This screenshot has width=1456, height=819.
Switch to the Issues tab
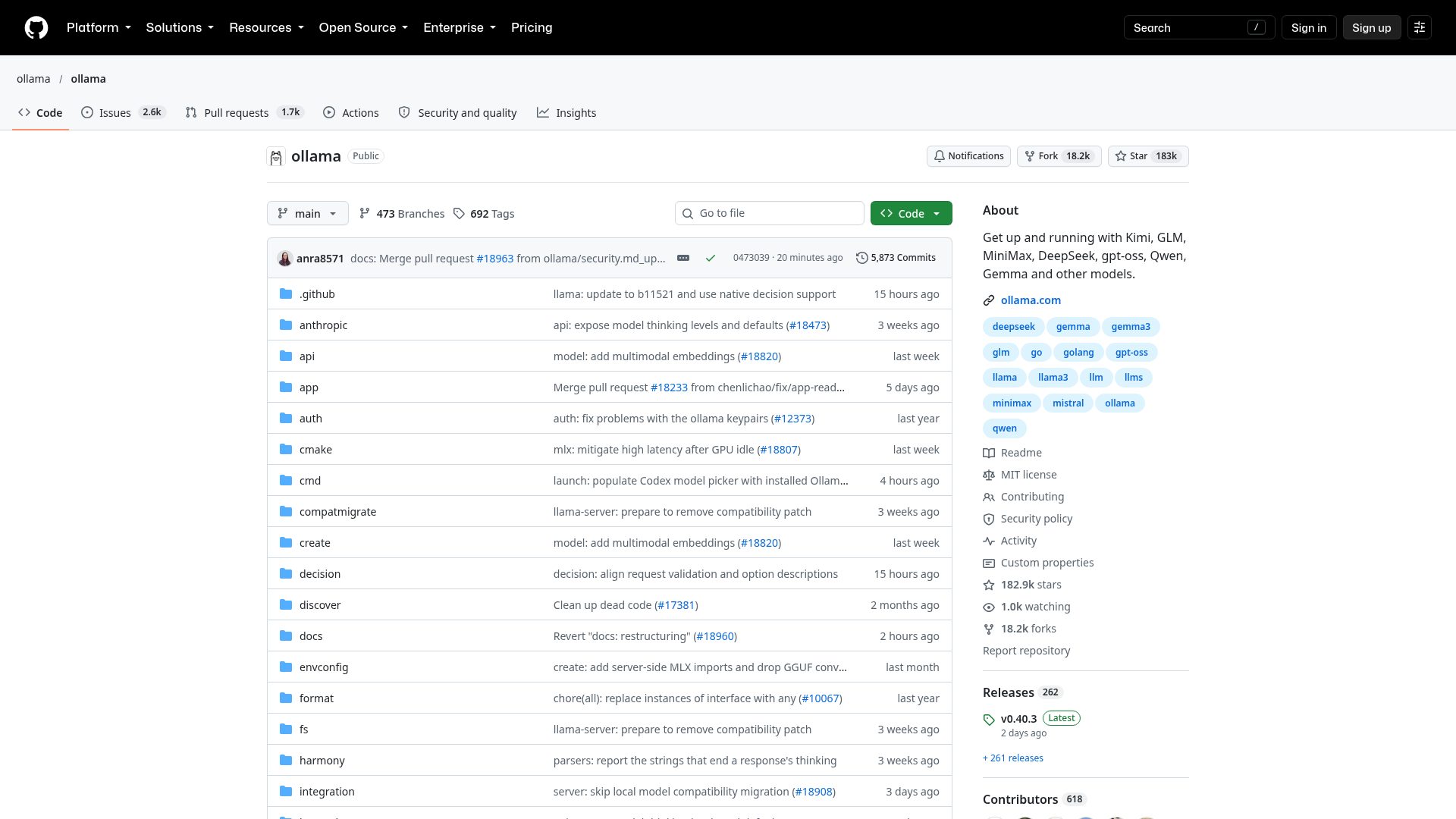123,112
